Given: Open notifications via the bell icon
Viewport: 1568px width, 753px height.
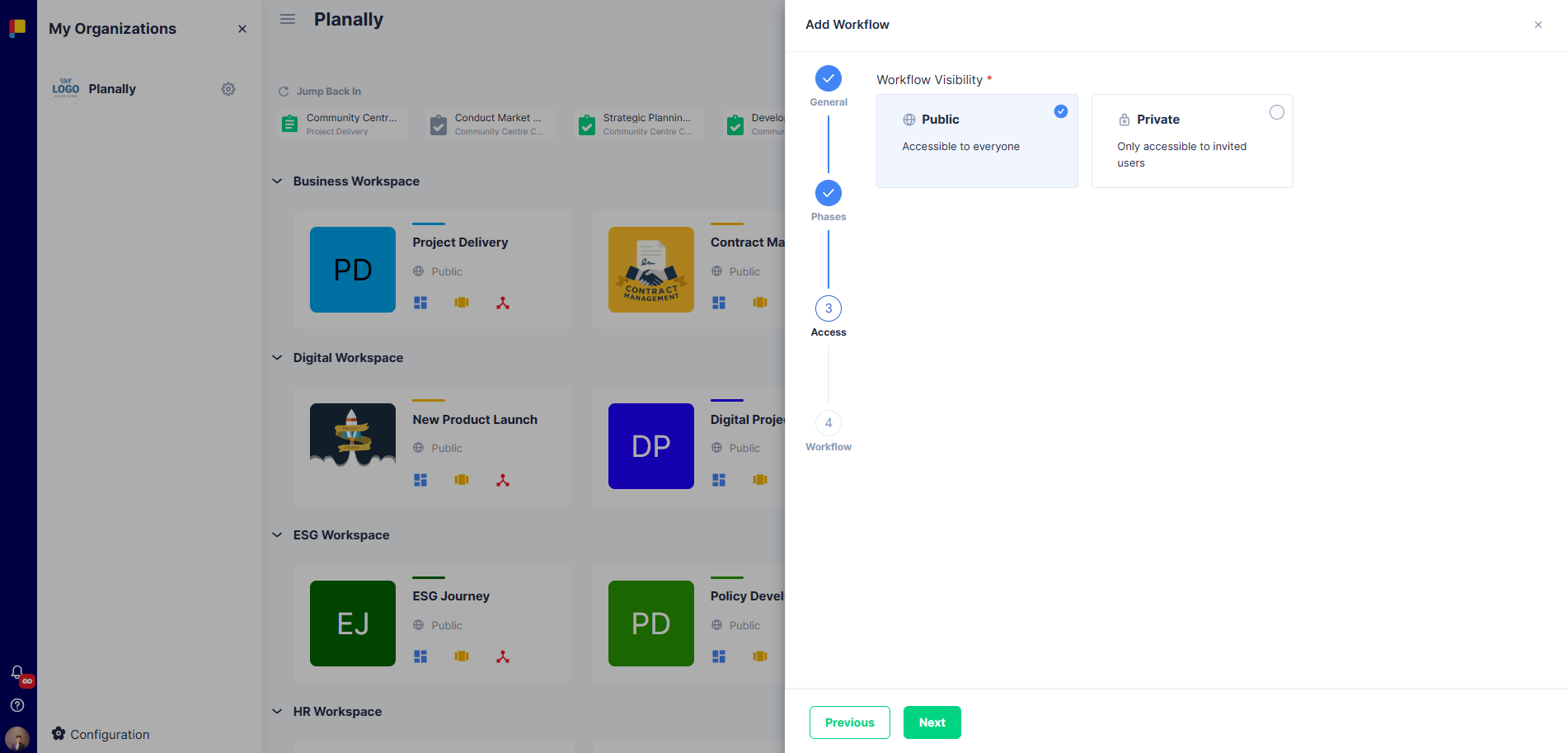Looking at the screenshot, I should 17,672.
